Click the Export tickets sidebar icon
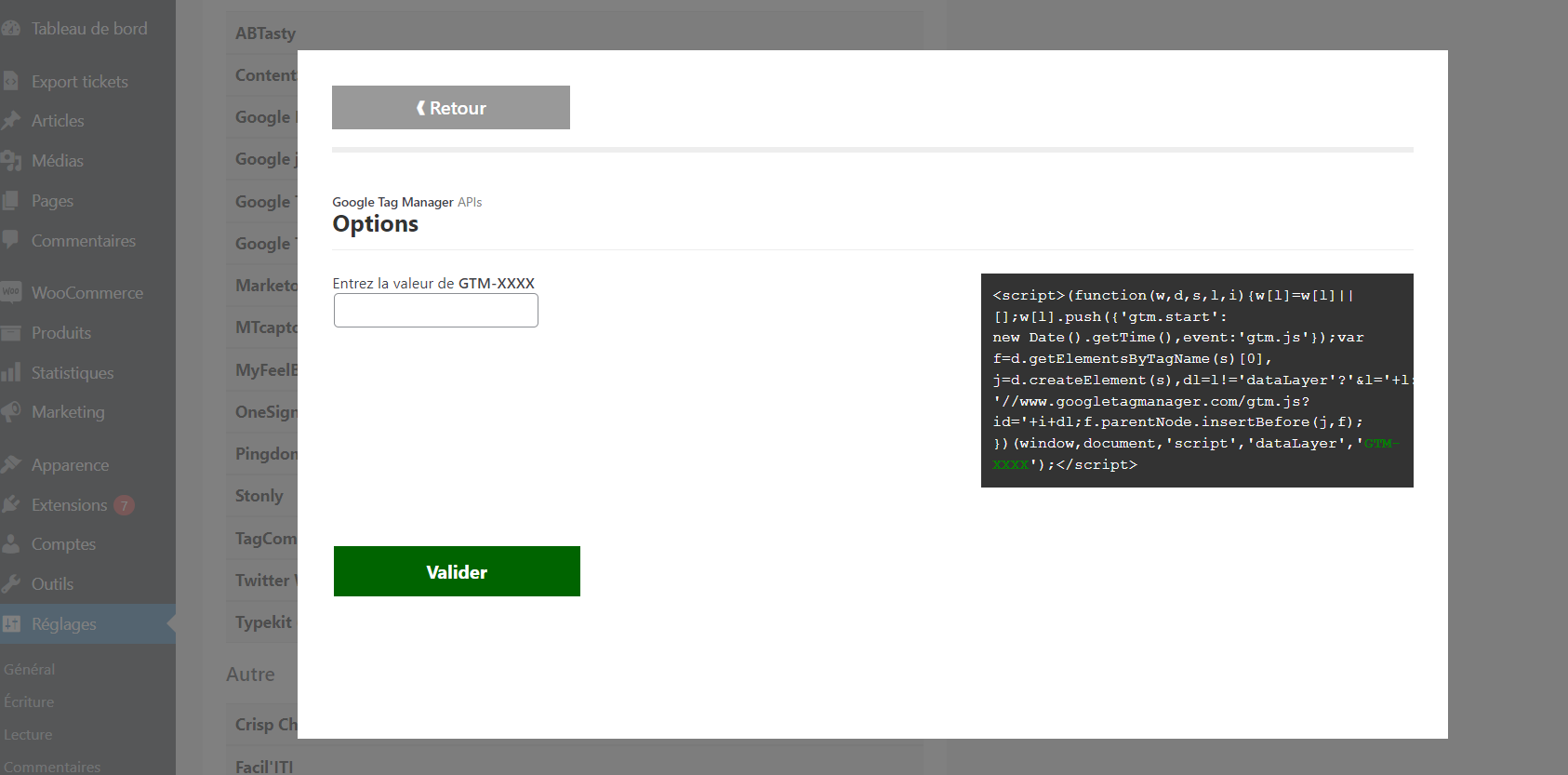Viewport: 1568px width, 775px height. pos(11,82)
